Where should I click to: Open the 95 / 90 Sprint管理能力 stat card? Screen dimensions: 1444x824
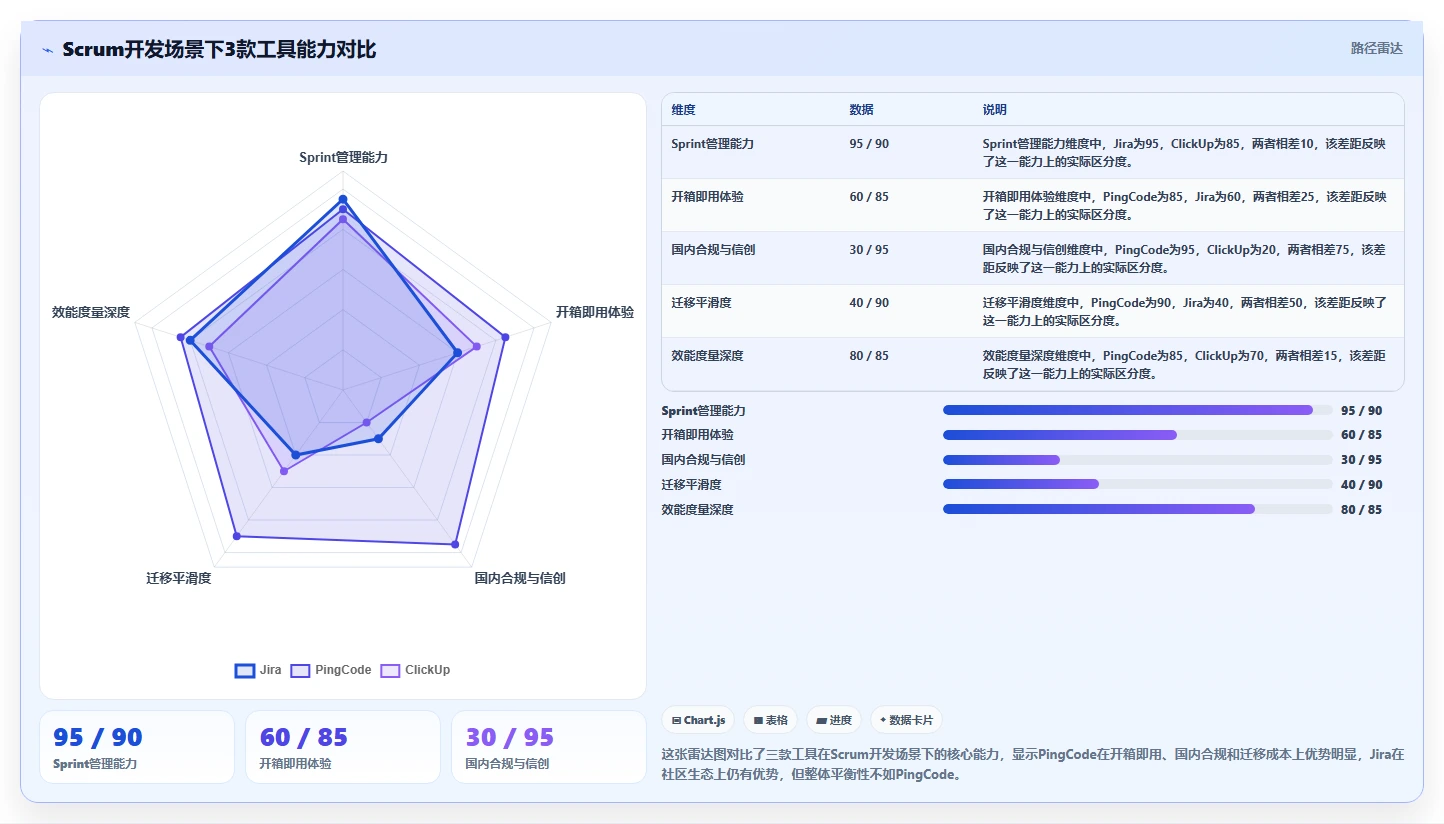tap(137, 747)
